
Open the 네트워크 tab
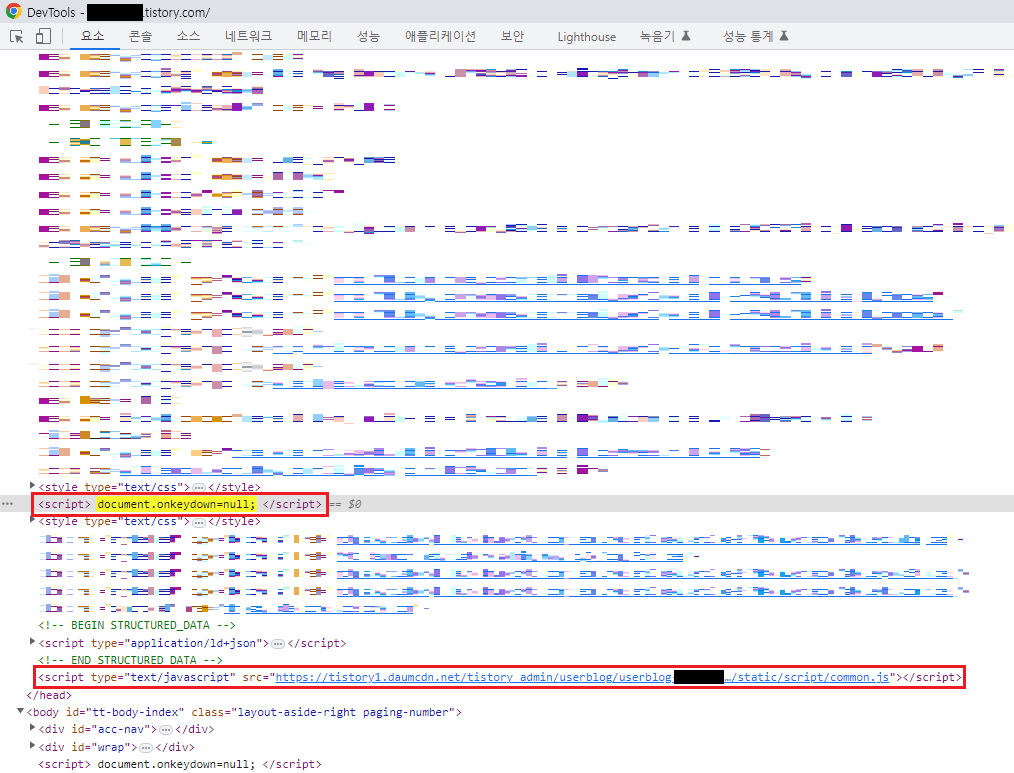pos(248,36)
